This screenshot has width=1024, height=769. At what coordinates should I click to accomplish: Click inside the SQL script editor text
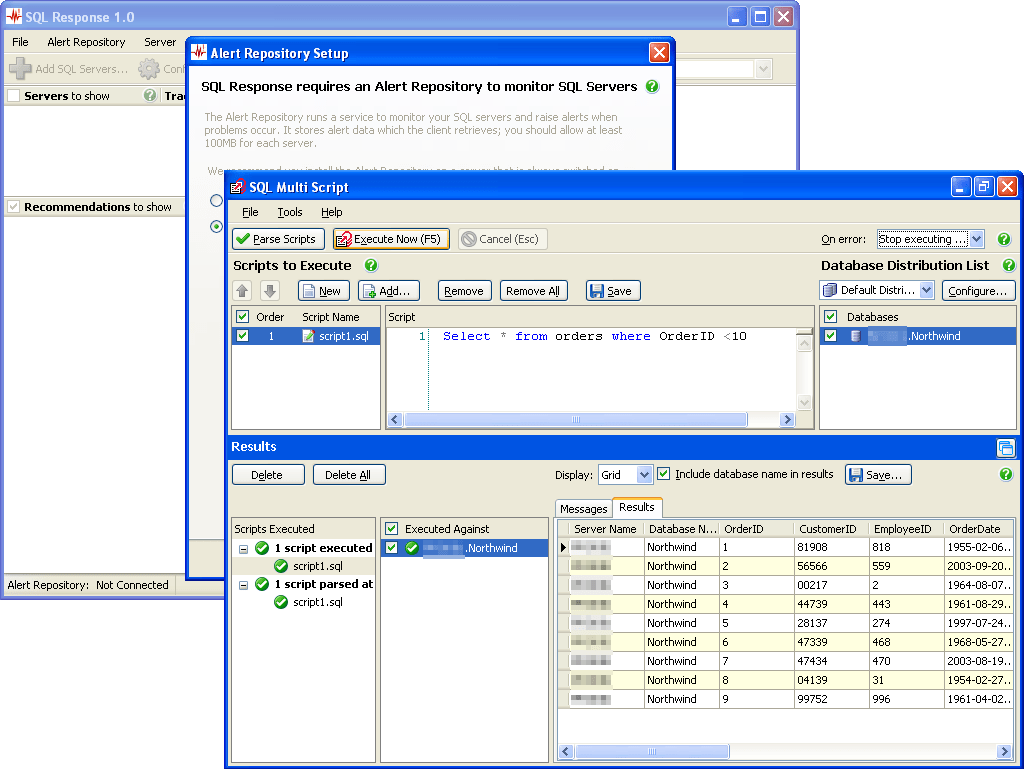(594, 336)
